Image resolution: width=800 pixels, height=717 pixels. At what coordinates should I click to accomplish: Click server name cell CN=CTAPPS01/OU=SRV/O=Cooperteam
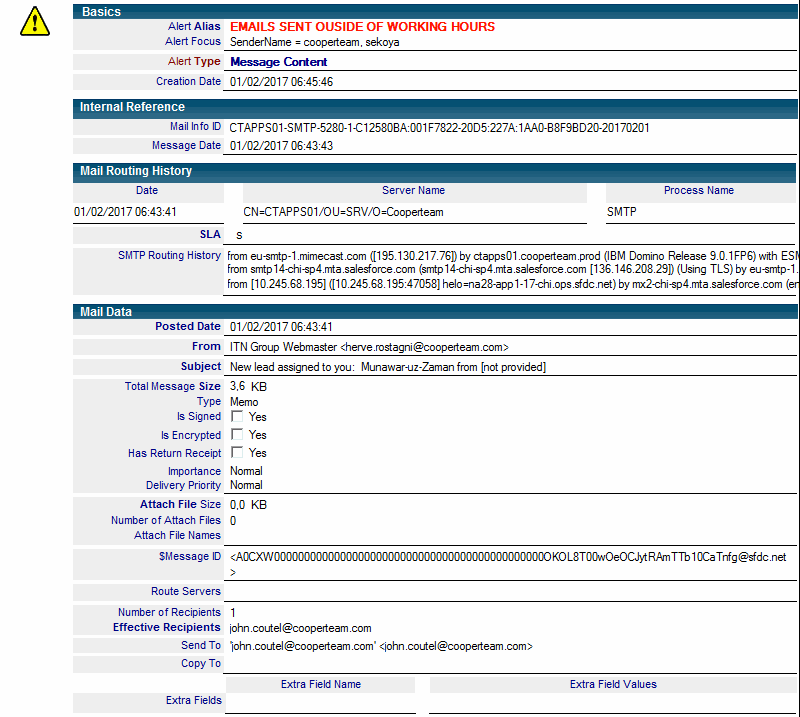(x=343, y=212)
